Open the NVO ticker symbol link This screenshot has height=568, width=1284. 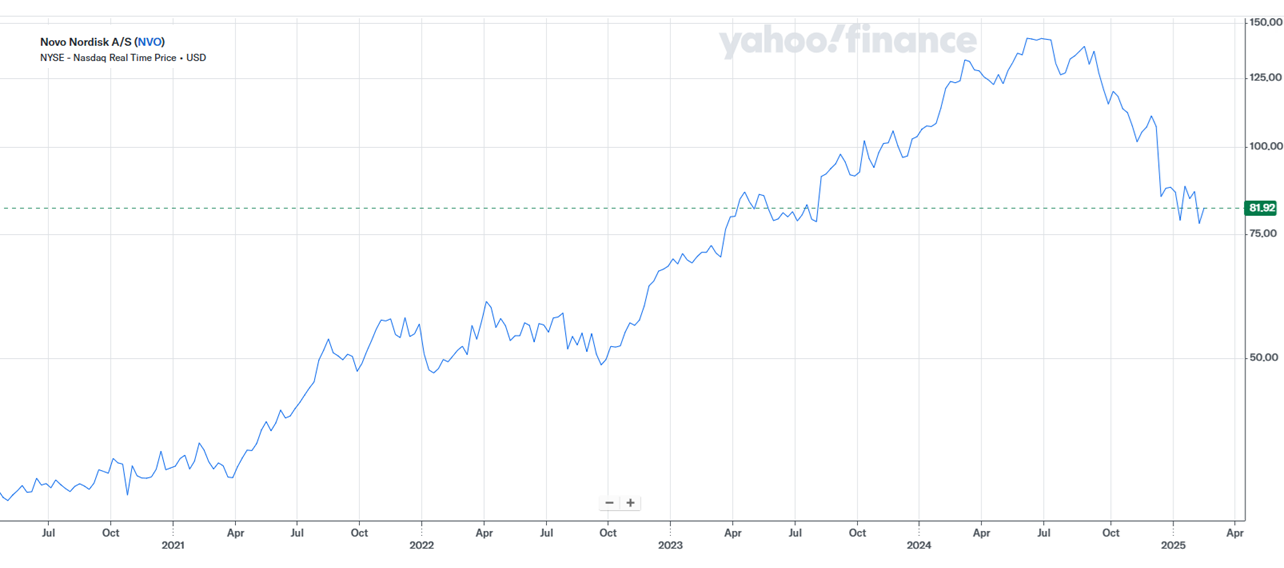tap(151, 42)
